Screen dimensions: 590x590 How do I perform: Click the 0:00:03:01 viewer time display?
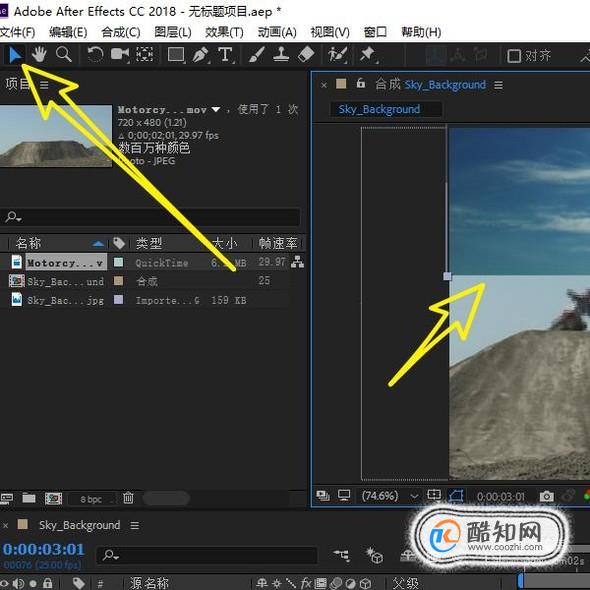pyautogui.click(x=500, y=497)
